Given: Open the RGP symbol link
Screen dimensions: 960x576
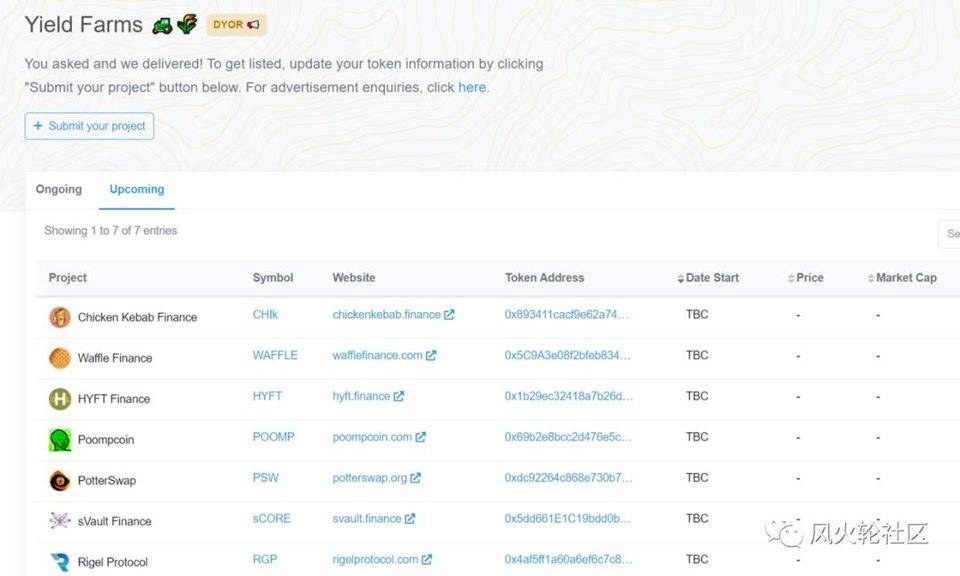Looking at the screenshot, I should click(265, 560).
